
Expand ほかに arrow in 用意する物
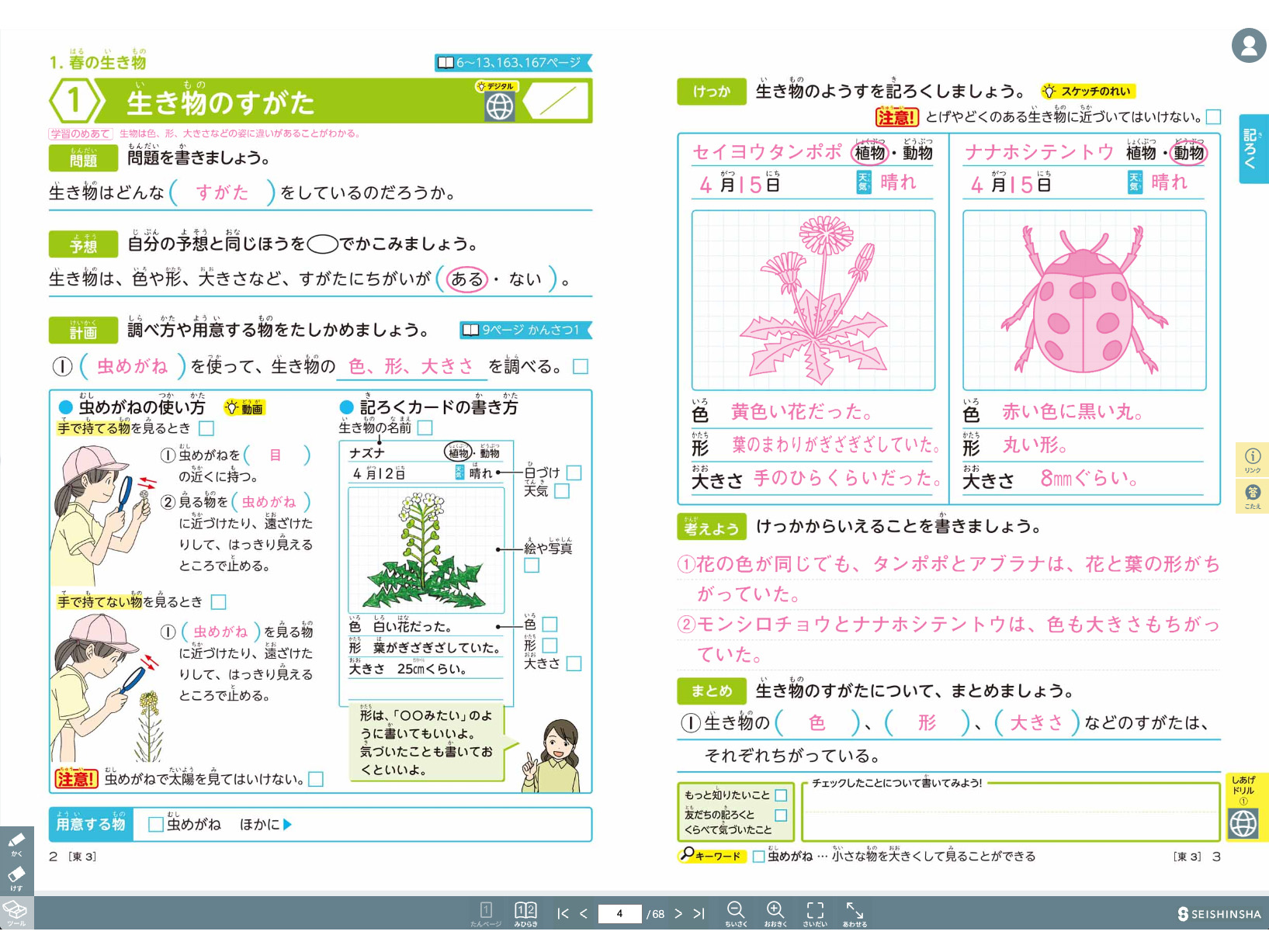pos(287,824)
